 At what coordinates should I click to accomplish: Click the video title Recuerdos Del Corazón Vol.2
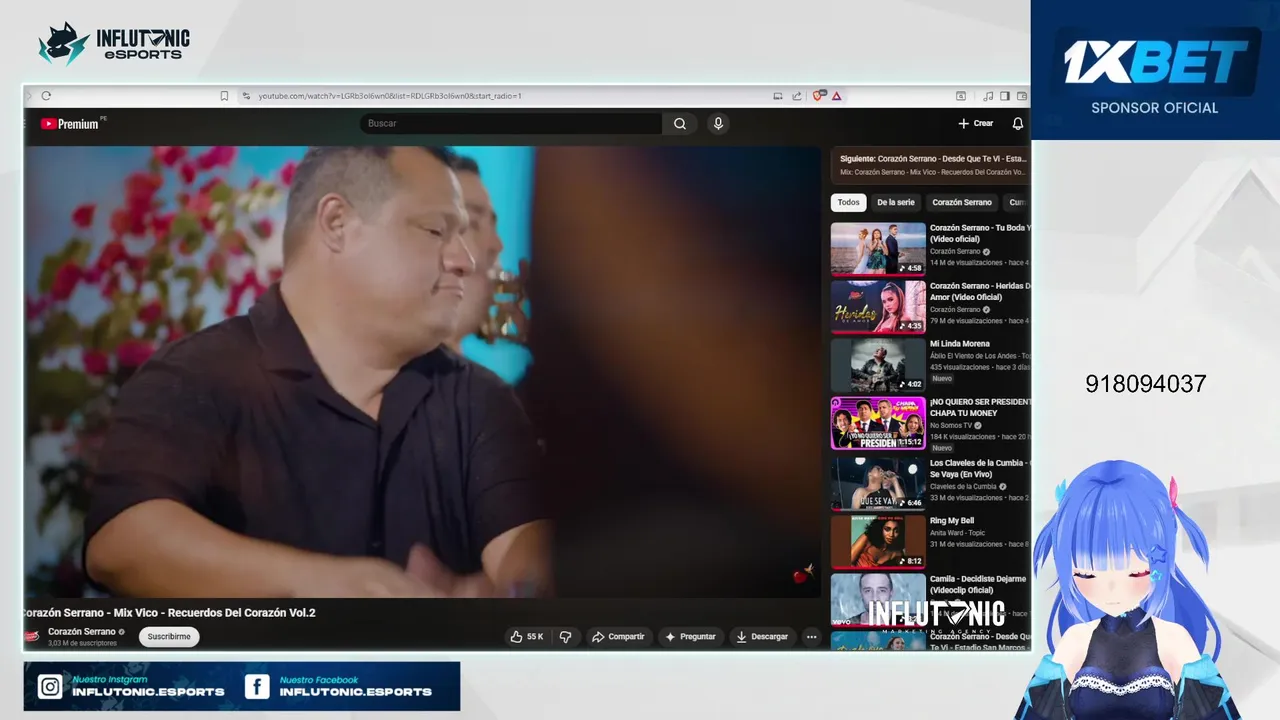coord(169,613)
